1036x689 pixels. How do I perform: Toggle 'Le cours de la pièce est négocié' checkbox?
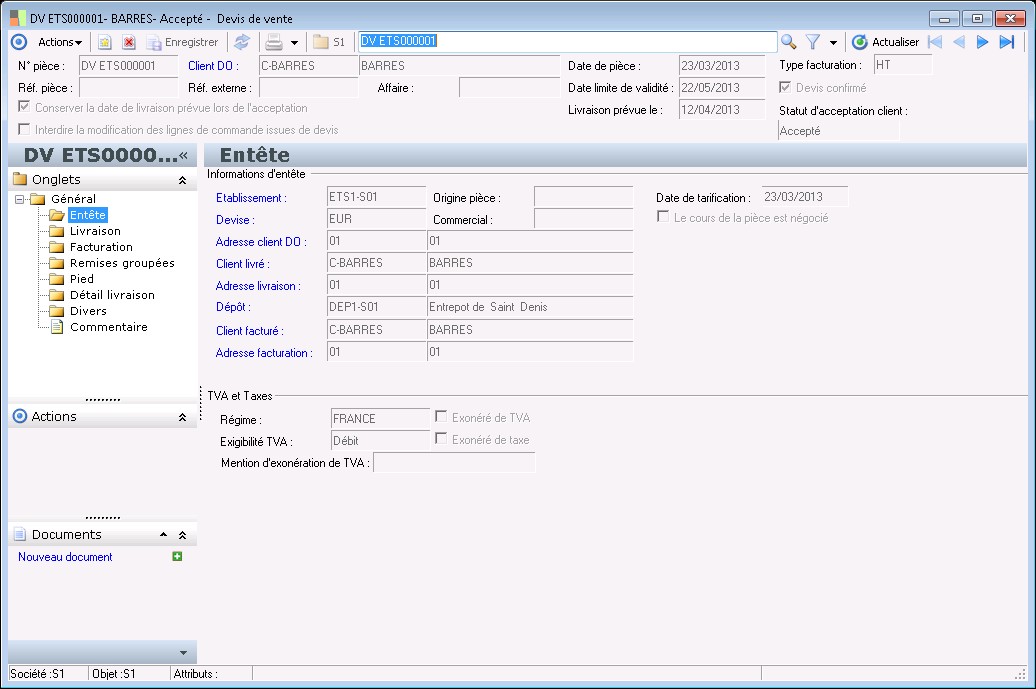[x=663, y=217]
